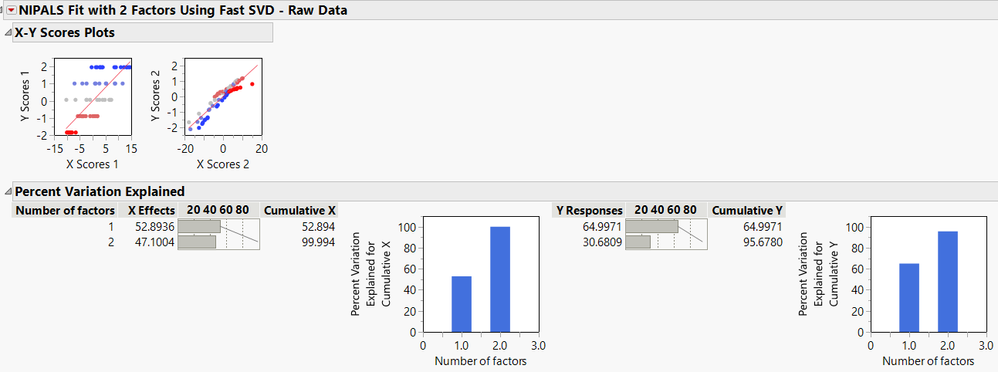The height and width of the screenshot is (372, 998).
Task: Click the X Effects value 47.1004
Action: (155, 241)
